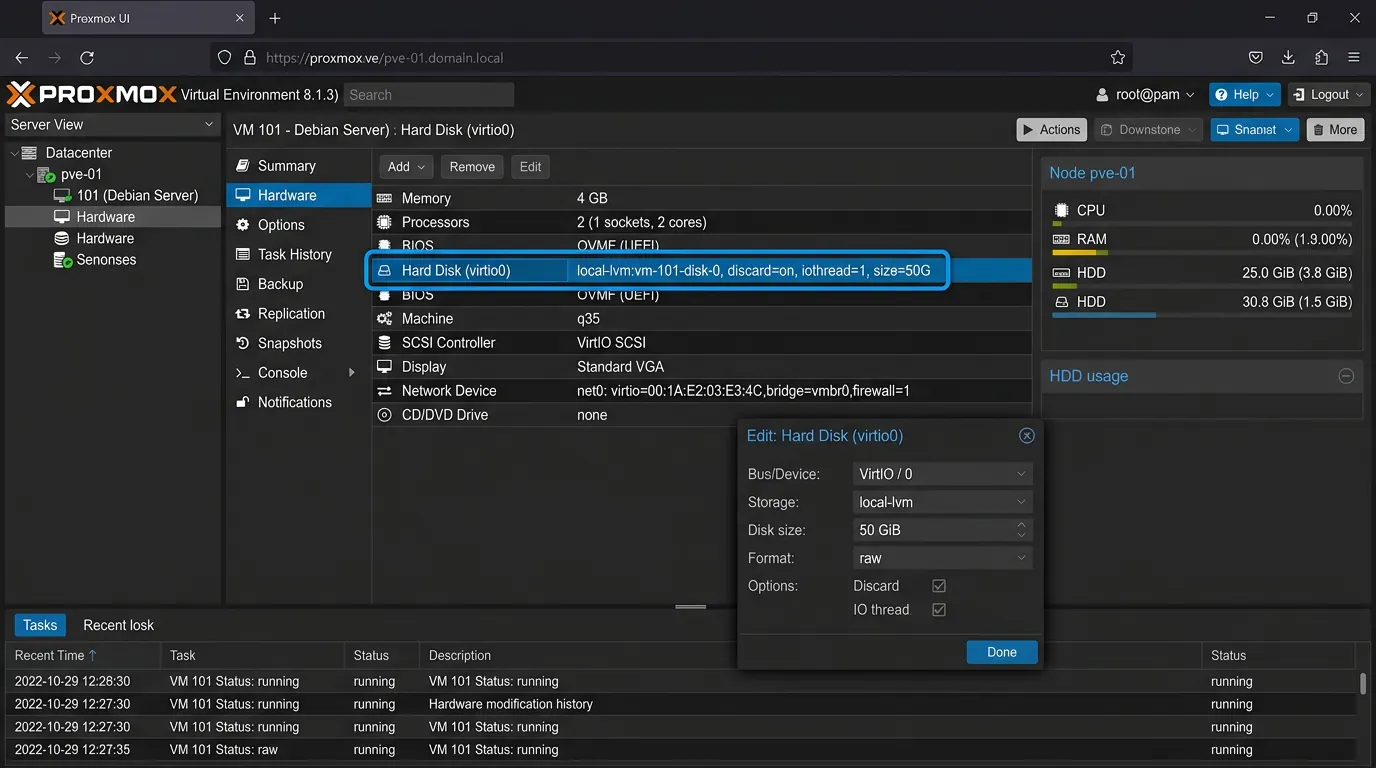Viewport: 1376px width, 768px height.
Task: Click the RAM usage bar
Action: pos(1202,252)
